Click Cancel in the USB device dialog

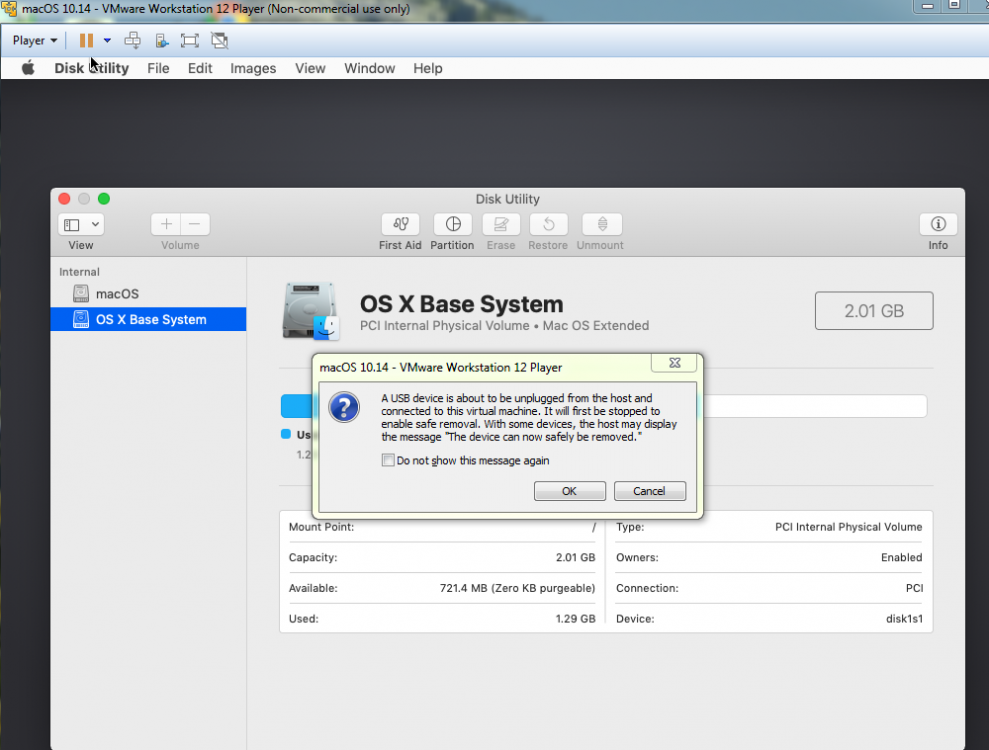[650, 491]
